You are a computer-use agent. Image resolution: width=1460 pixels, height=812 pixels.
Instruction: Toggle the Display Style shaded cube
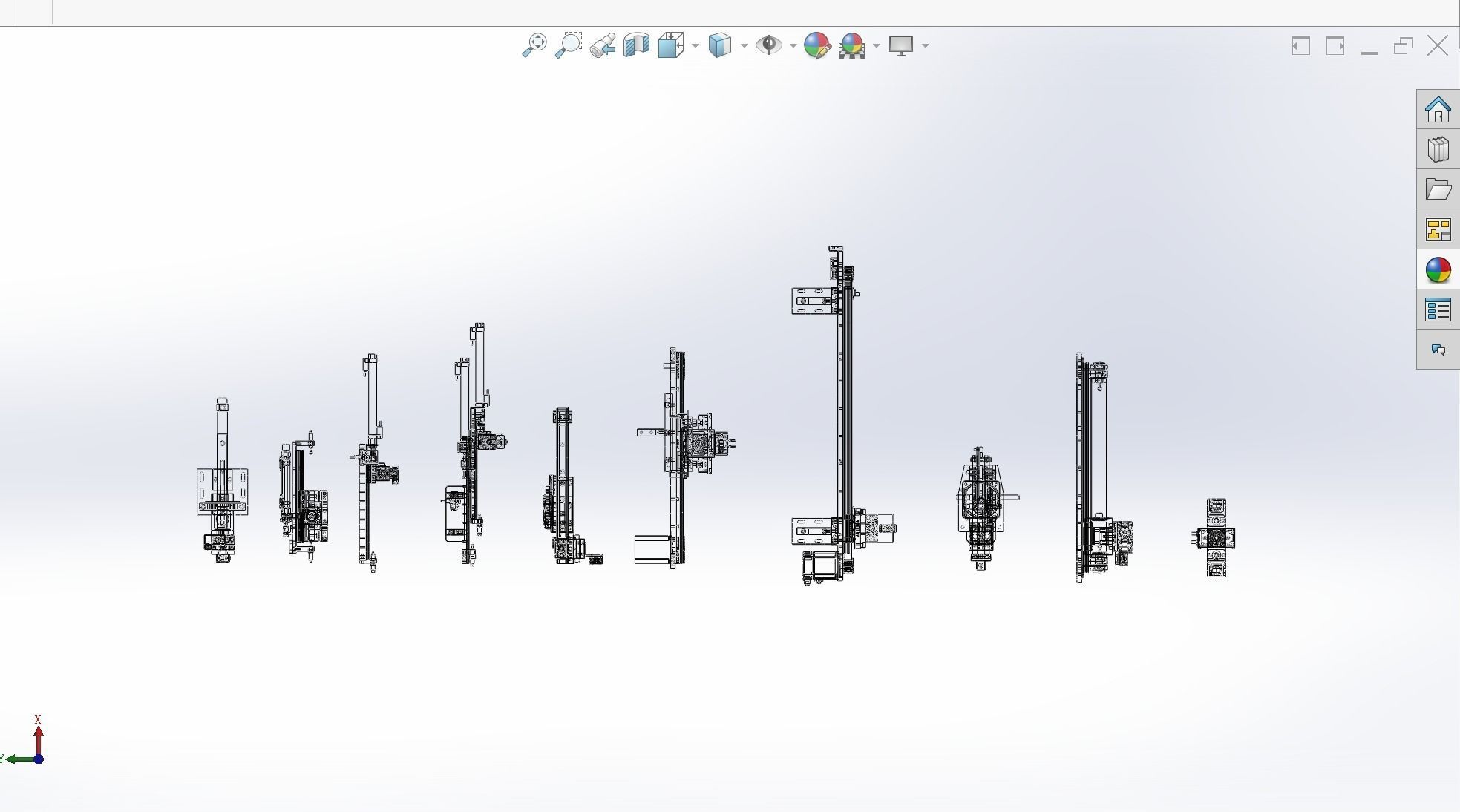click(718, 45)
